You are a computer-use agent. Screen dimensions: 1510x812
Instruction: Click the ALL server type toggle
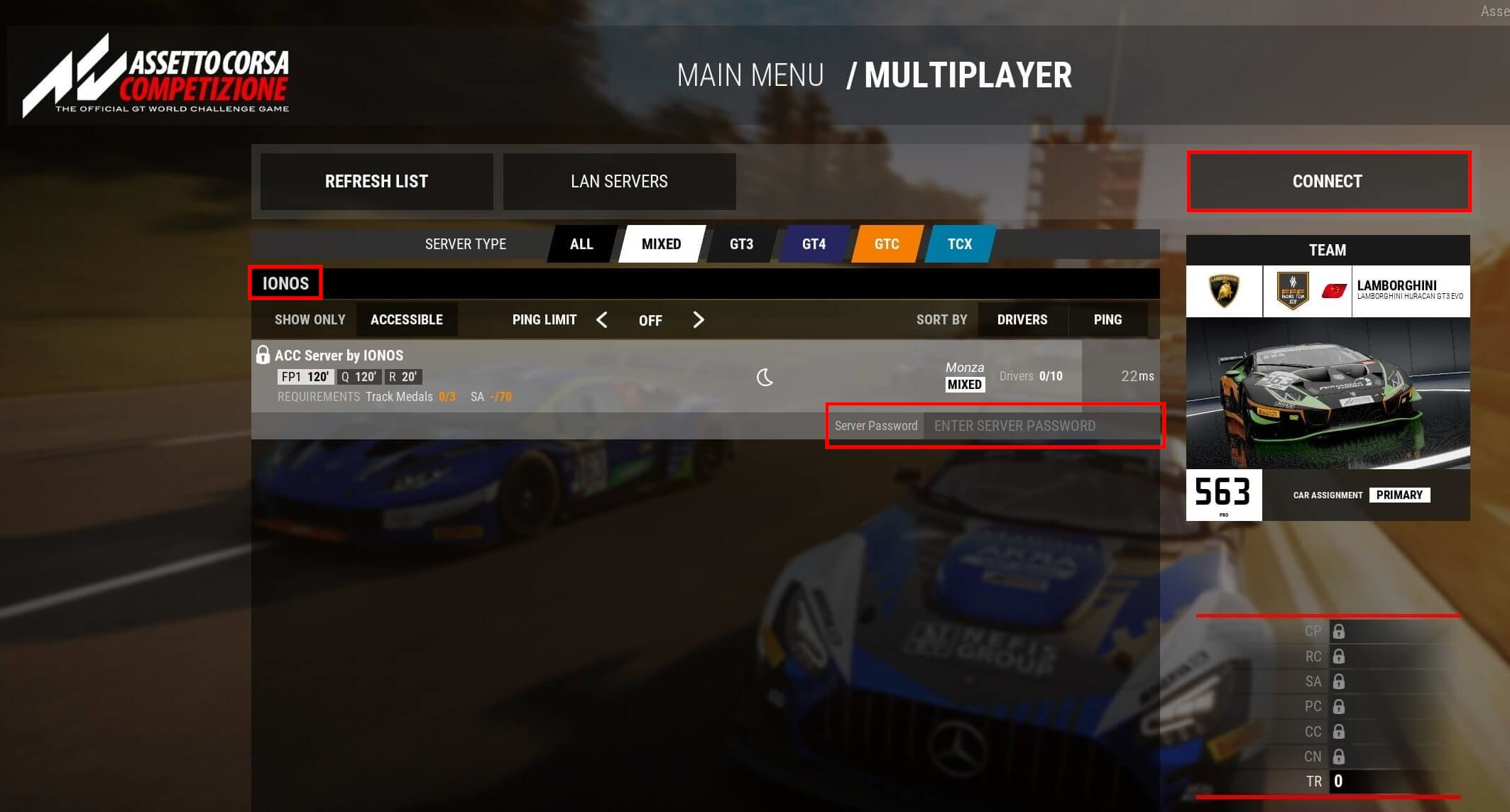click(x=581, y=243)
